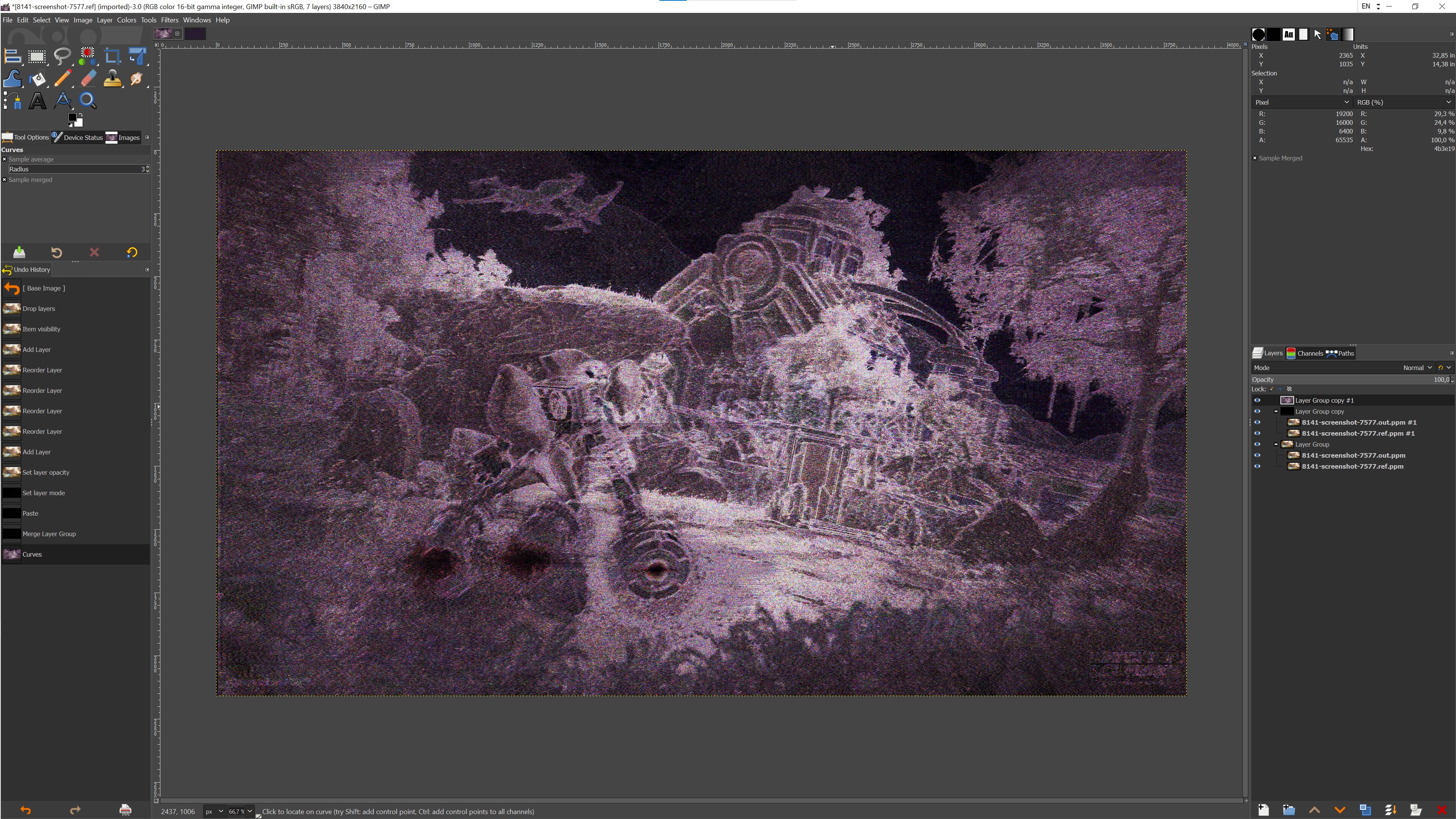The width and height of the screenshot is (1456, 819).
Task: Select the Free Select lasso tool
Action: click(x=62, y=56)
